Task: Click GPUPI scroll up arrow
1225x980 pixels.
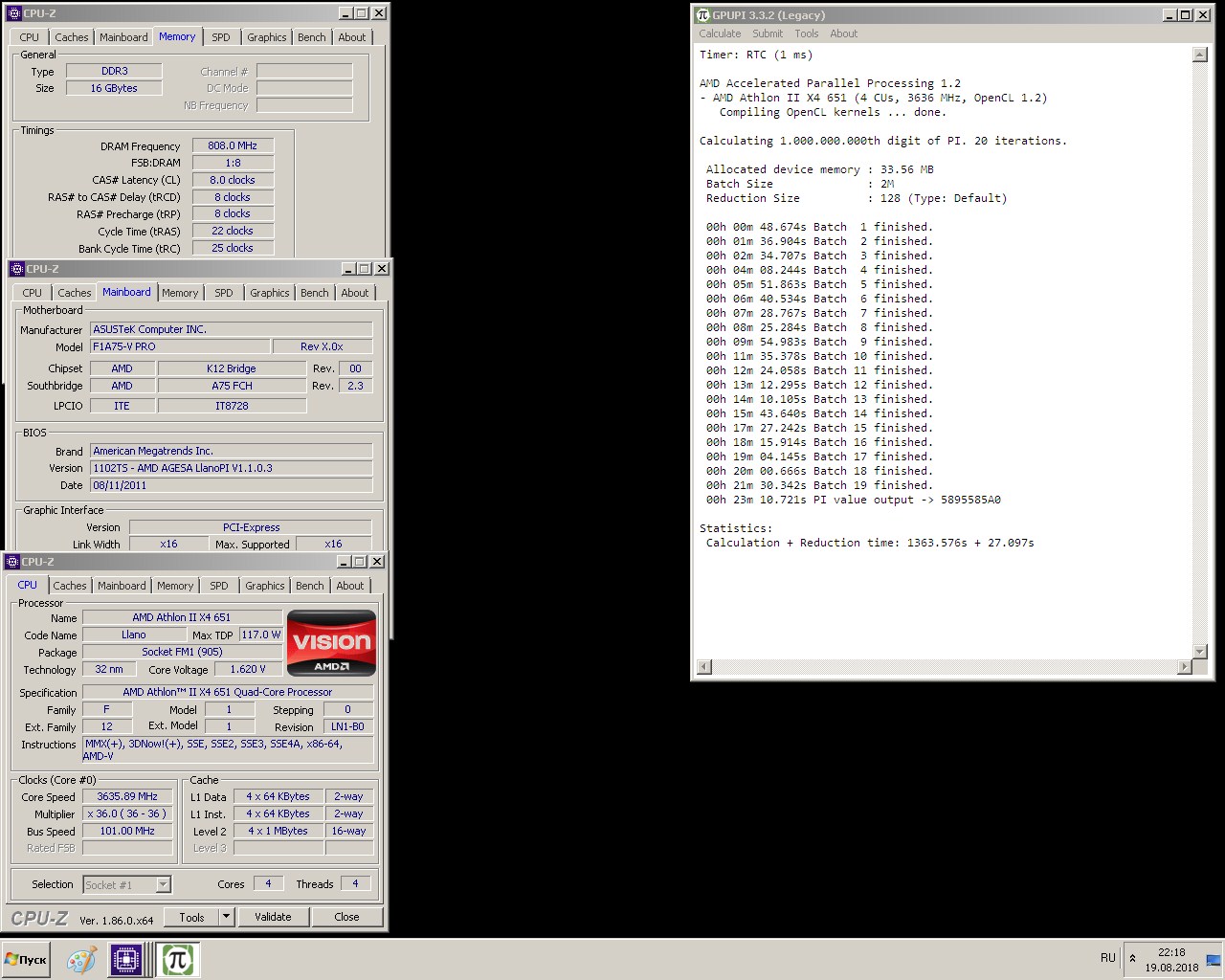Action: pyautogui.click(x=1200, y=55)
